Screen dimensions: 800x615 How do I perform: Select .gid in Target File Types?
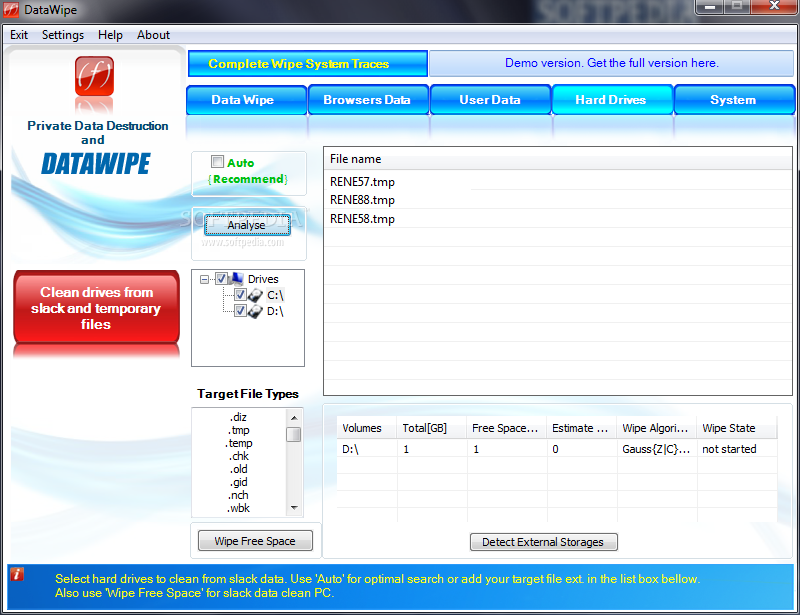(x=239, y=482)
